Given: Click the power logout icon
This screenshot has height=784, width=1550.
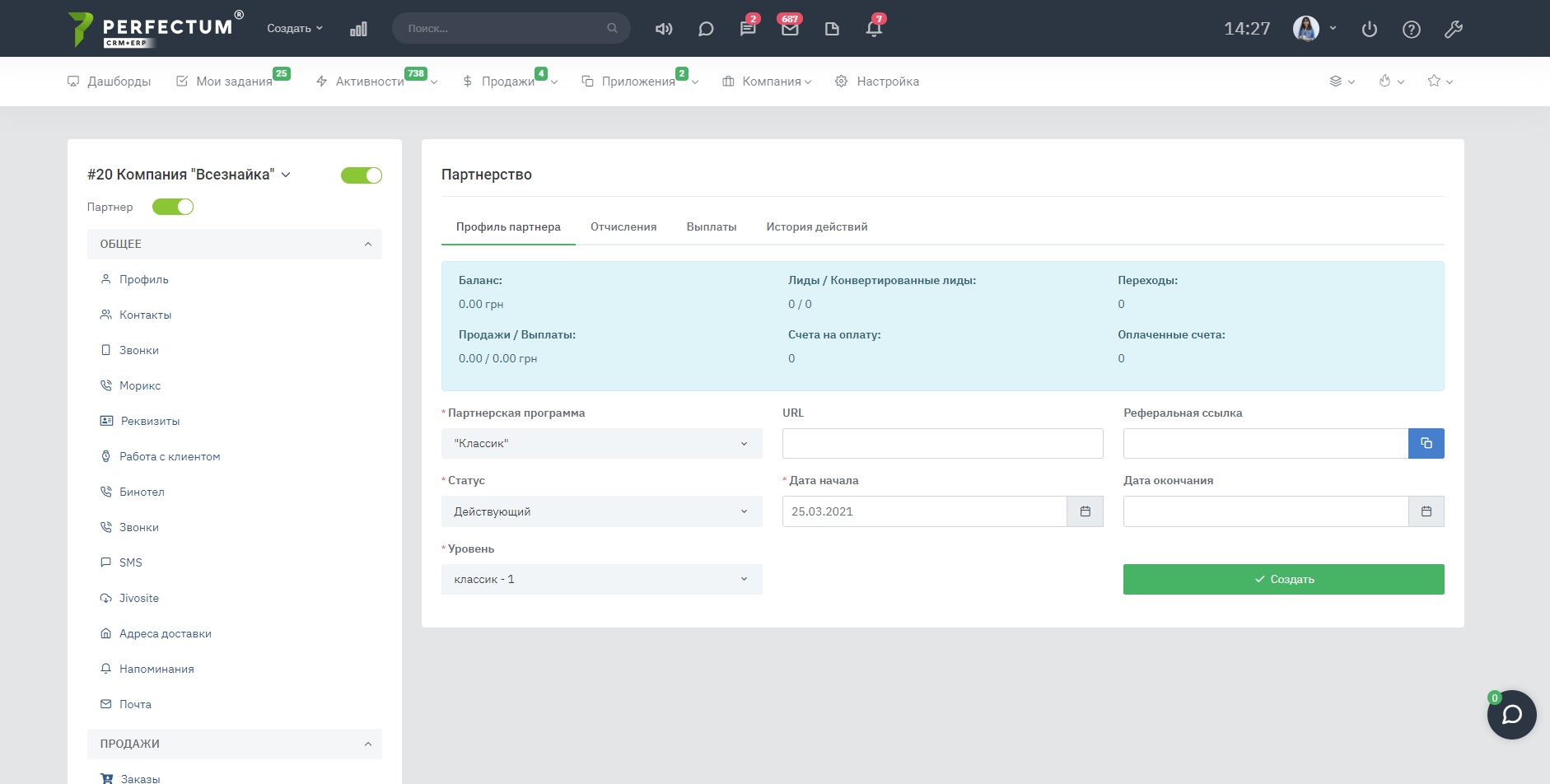Looking at the screenshot, I should (x=1369, y=30).
